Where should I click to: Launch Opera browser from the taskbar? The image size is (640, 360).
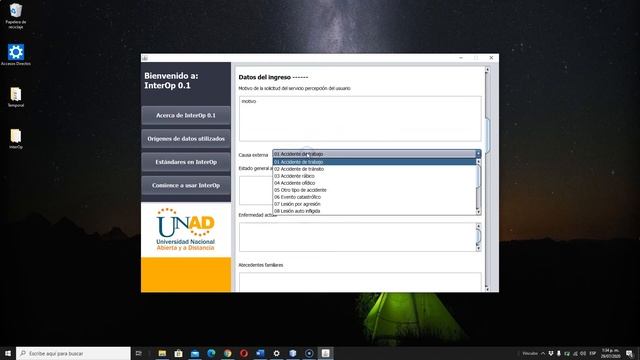click(244, 353)
